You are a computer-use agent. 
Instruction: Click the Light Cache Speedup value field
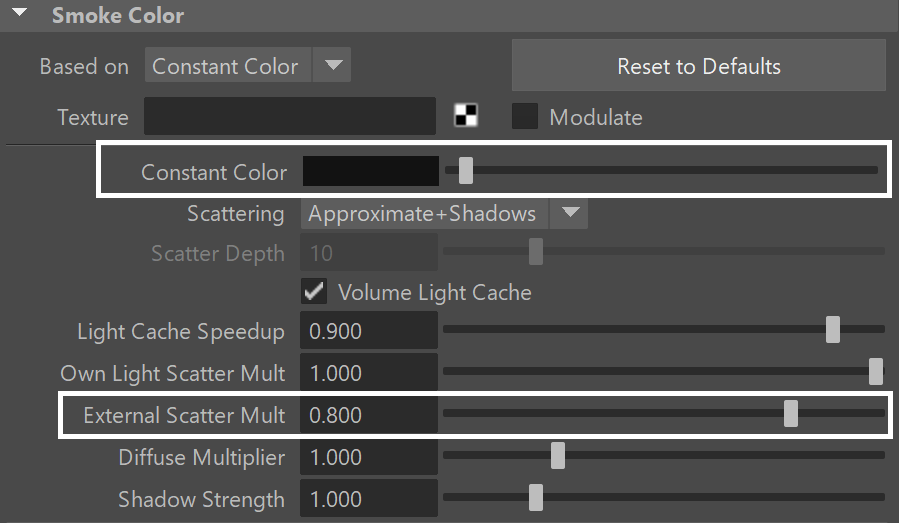click(369, 331)
